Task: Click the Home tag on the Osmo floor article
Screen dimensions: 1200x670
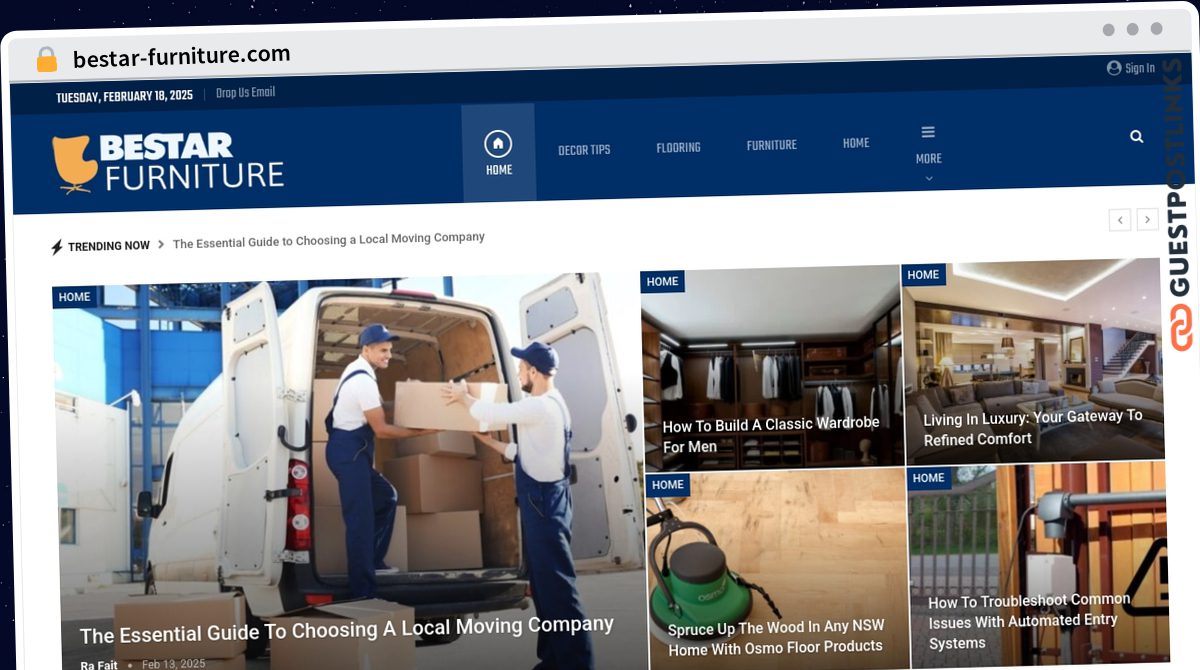Action: (x=667, y=485)
